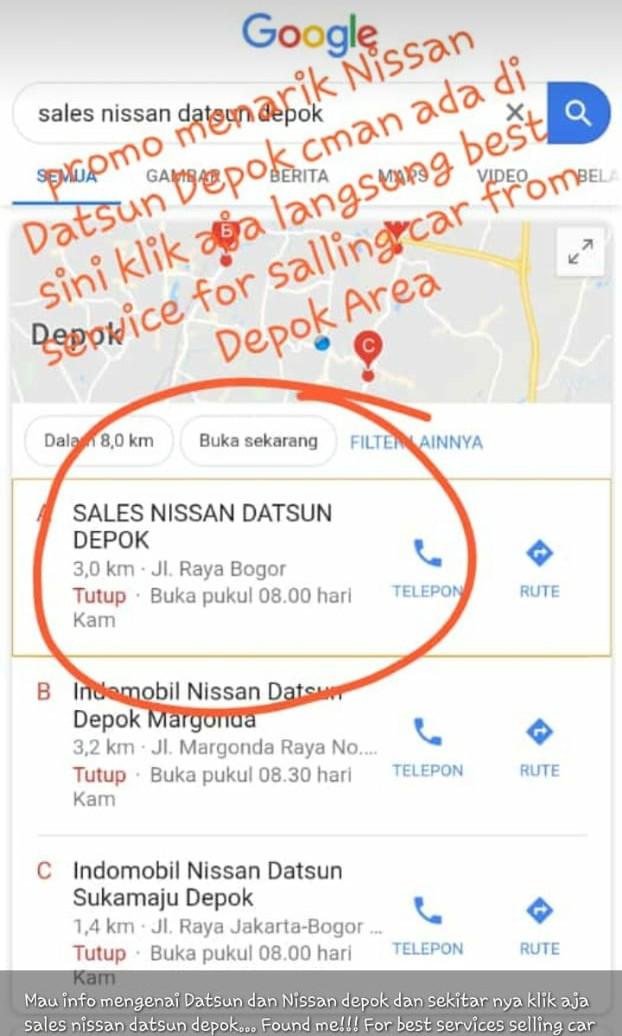622x1036 pixels.
Task: Select map pin B marker
Action: [x=226, y=238]
